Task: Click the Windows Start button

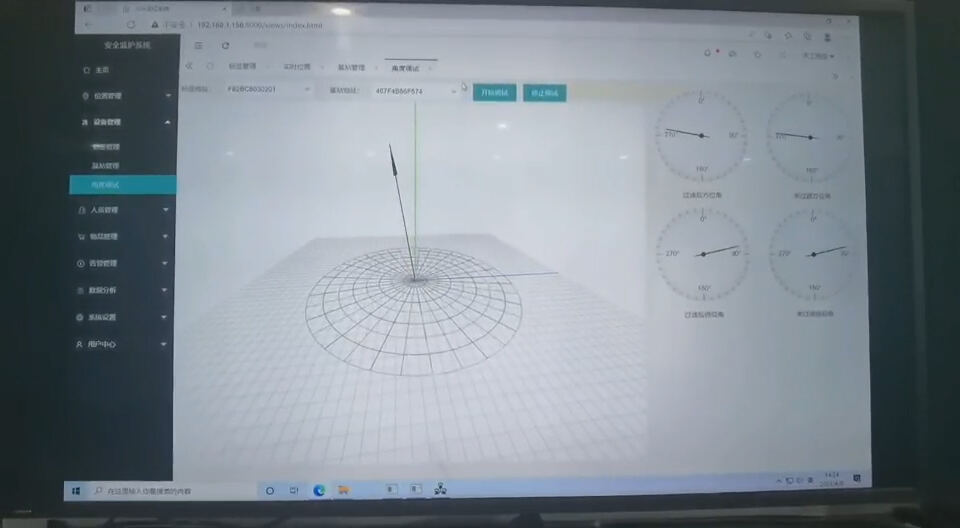Action: pyautogui.click(x=76, y=491)
